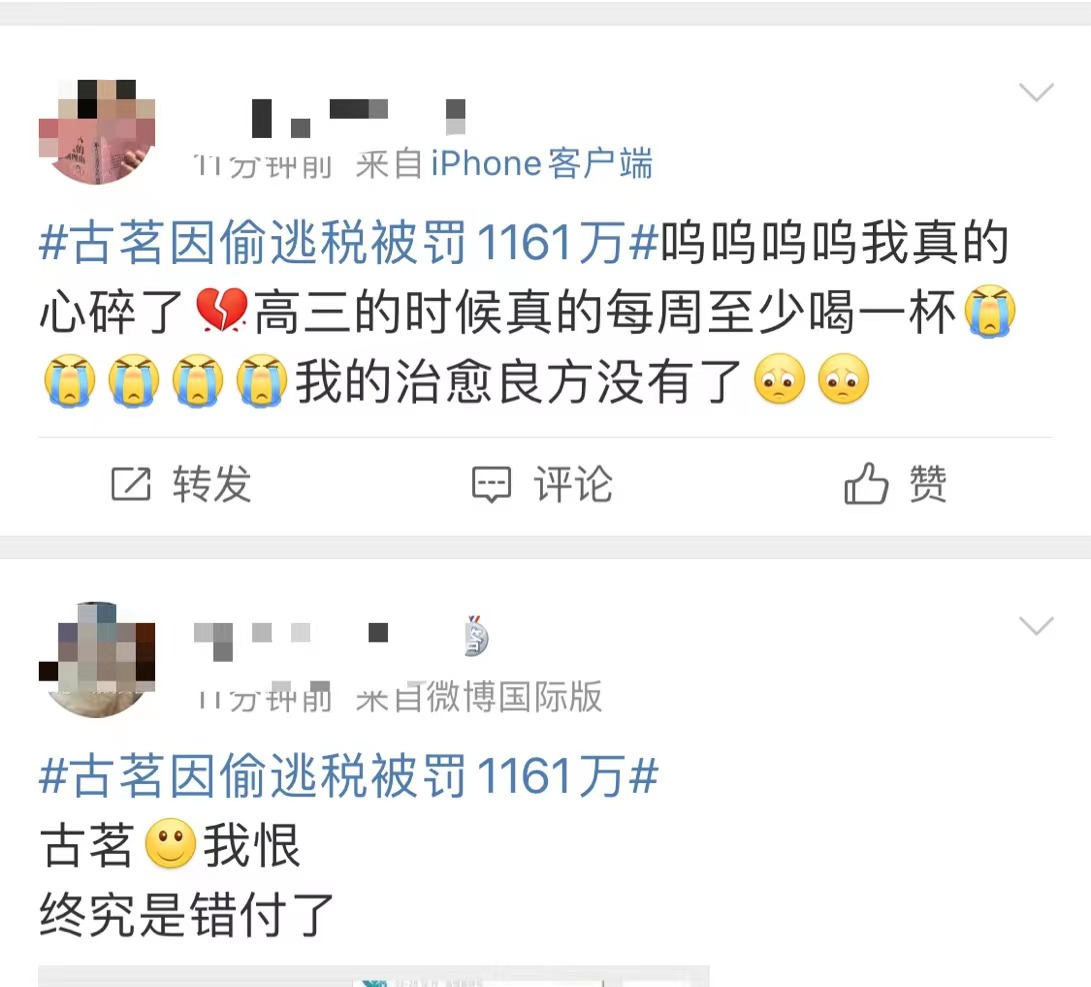Open second post's hashtag 古茗因偷逃税被罚1161万
This screenshot has height=987, width=1091.
coord(349,776)
